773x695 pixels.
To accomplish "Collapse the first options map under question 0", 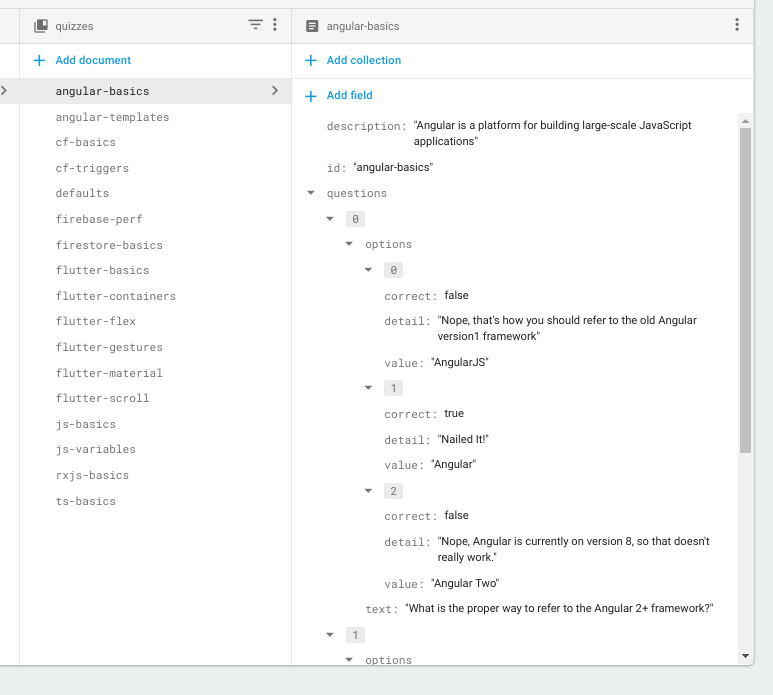I will [349, 244].
